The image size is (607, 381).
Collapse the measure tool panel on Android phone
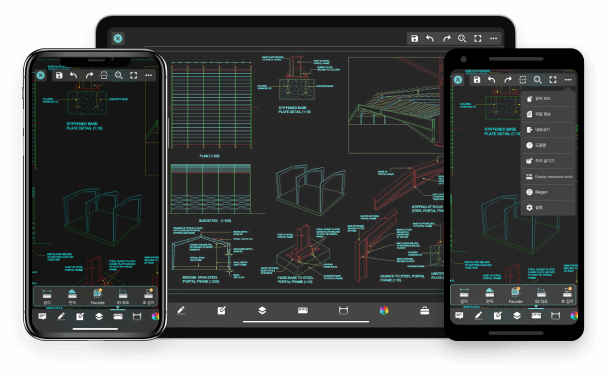click(x=536, y=316)
